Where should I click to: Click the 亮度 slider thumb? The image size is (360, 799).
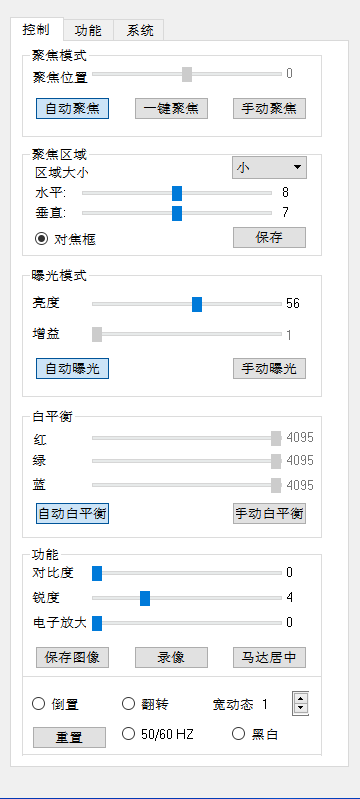click(x=197, y=304)
